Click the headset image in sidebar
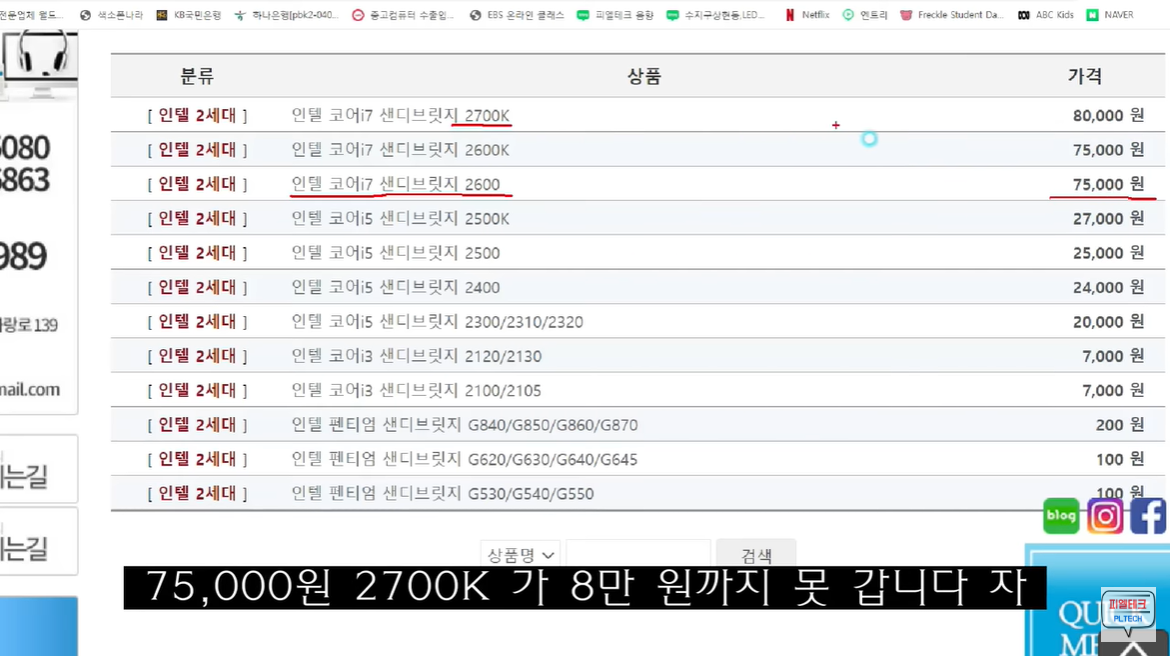 pyautogui.click(x=42, y=63)
